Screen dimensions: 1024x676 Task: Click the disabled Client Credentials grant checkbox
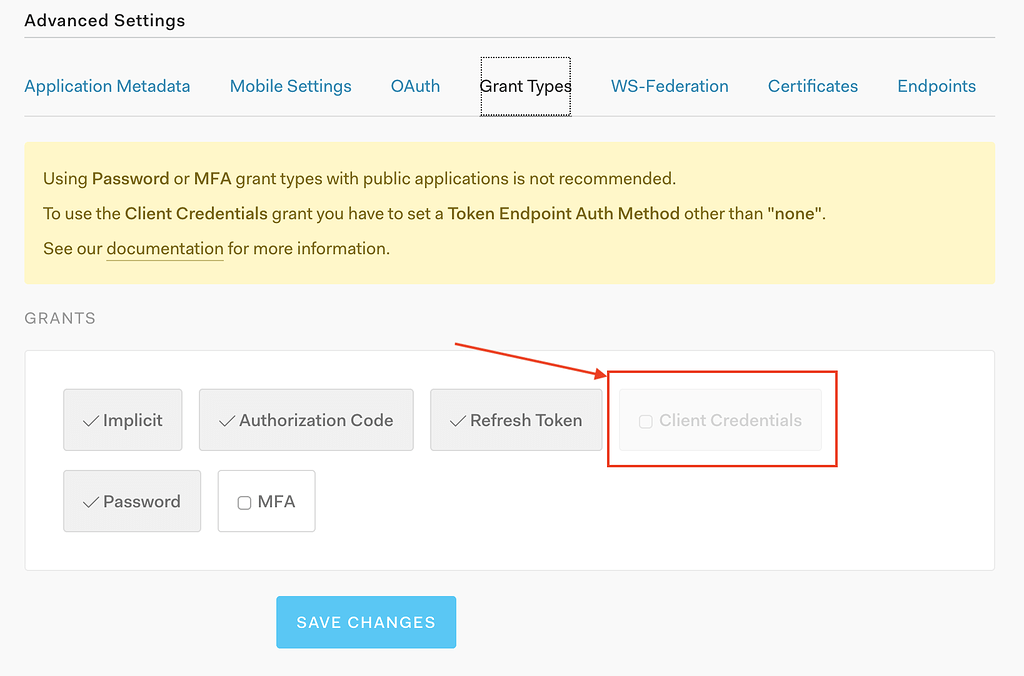click(646, 421)
